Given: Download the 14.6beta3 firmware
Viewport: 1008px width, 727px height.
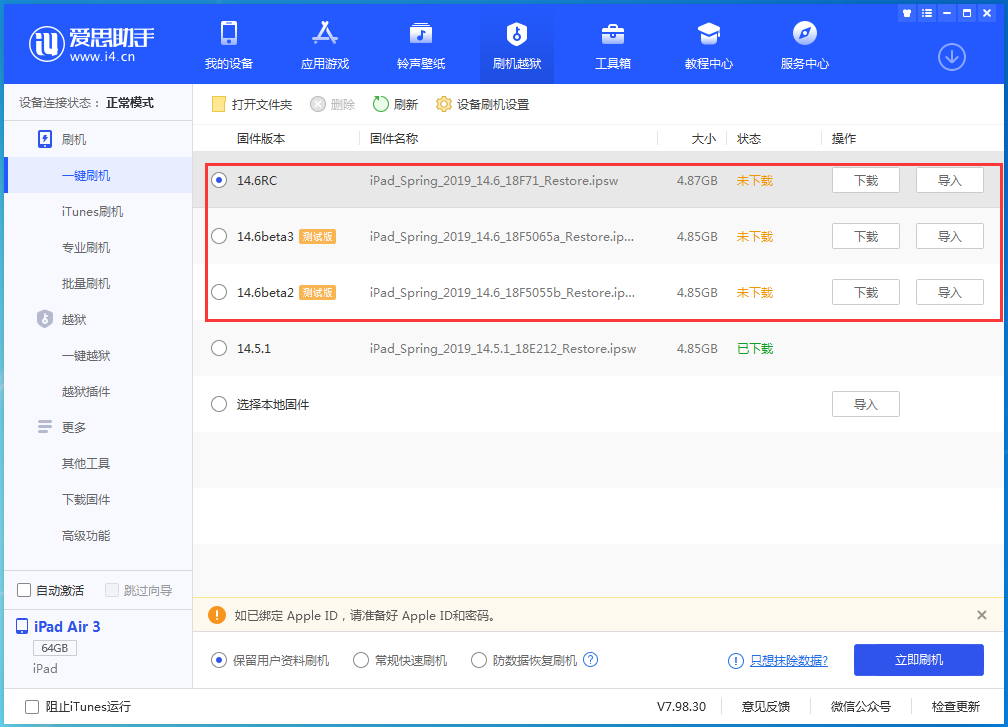Looking at the screenshot, I should [x=865, y=237].
